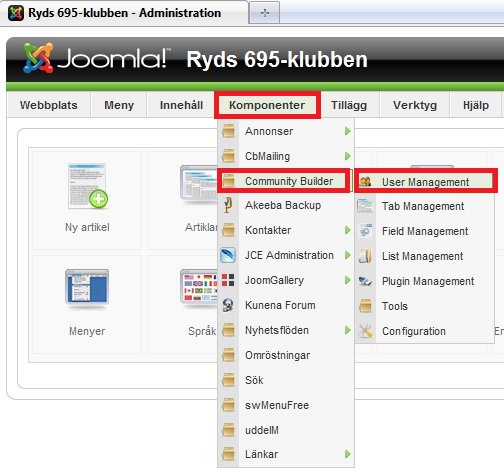Open the Innehåll menu
The height and width of the screenshot is (476, 504).
point(181,105)
